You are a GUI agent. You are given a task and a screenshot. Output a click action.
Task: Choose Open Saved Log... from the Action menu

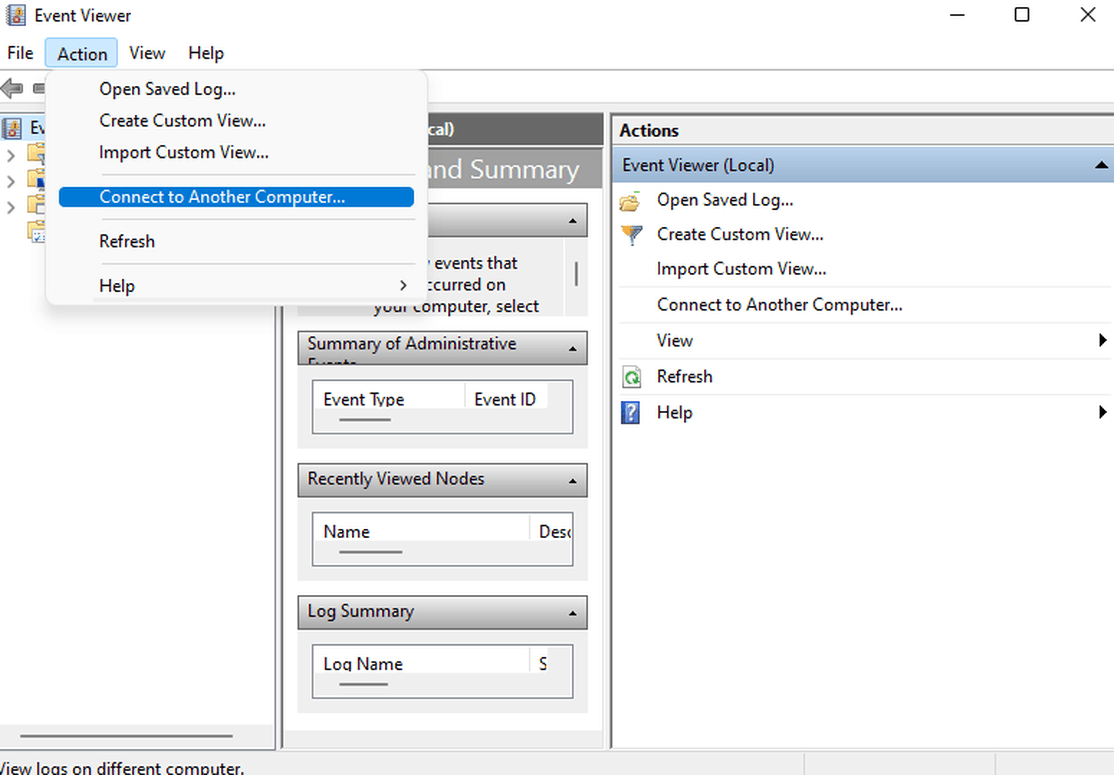pos(237,90)
